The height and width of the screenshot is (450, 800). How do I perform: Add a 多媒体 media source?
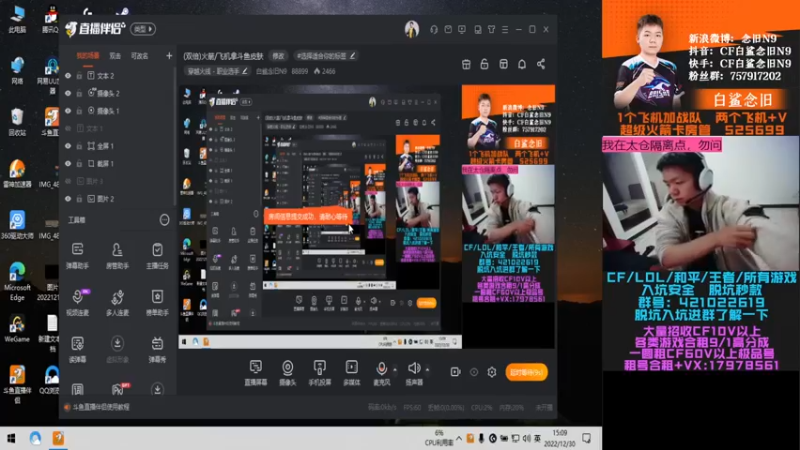pos(352,372)
